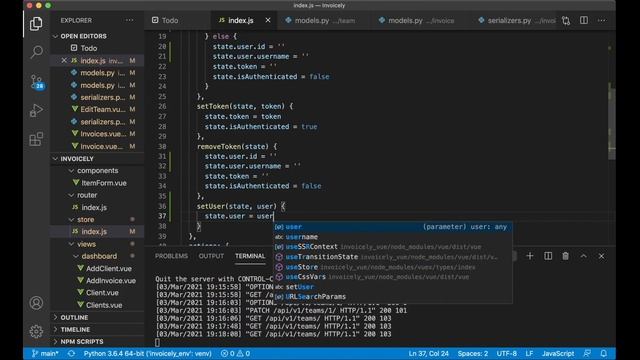
Task: Click the feedback icon in status bar
Action: (587, 353)
